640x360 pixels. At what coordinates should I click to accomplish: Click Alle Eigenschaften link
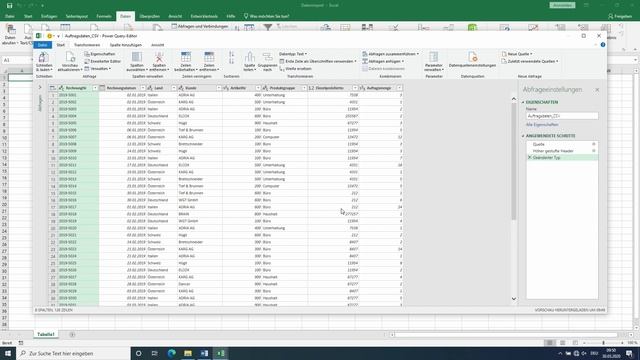[542, 124]
